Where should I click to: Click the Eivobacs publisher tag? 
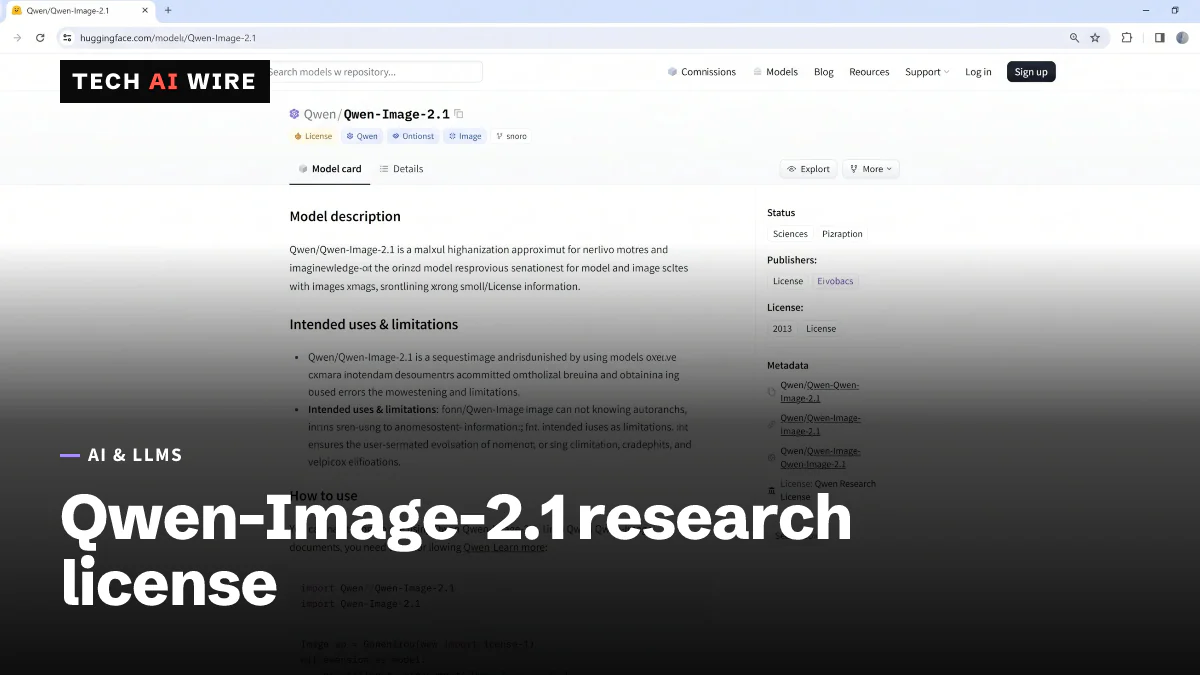pos(835,281)
